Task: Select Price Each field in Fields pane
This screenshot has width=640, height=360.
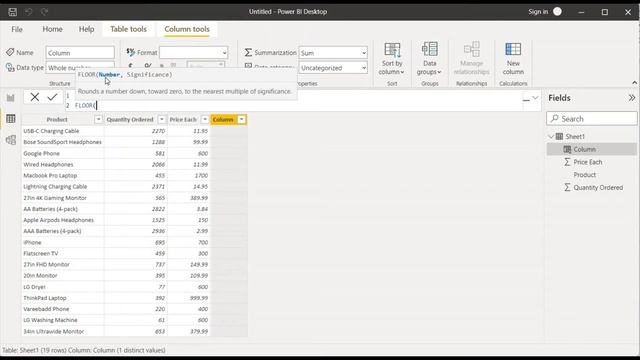Action: coord(588,162)
